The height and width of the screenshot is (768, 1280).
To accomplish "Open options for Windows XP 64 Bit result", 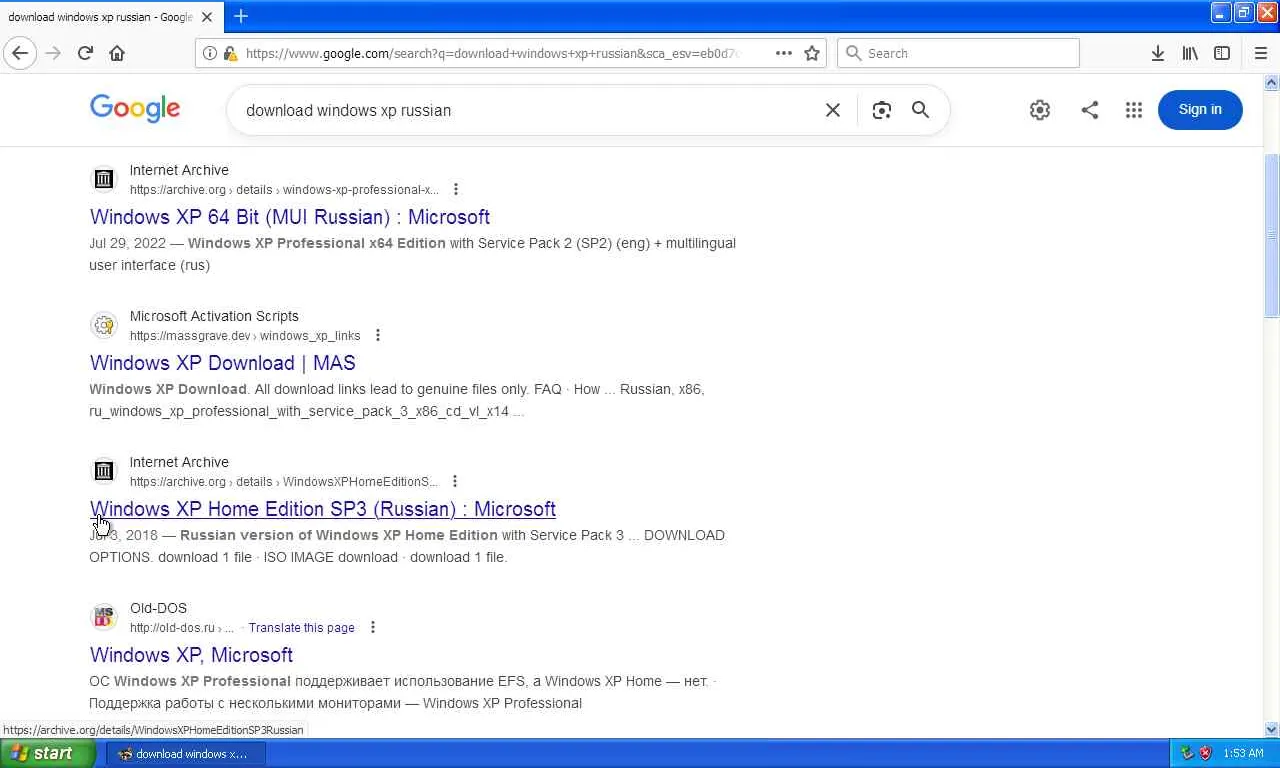I will point(456,189).
